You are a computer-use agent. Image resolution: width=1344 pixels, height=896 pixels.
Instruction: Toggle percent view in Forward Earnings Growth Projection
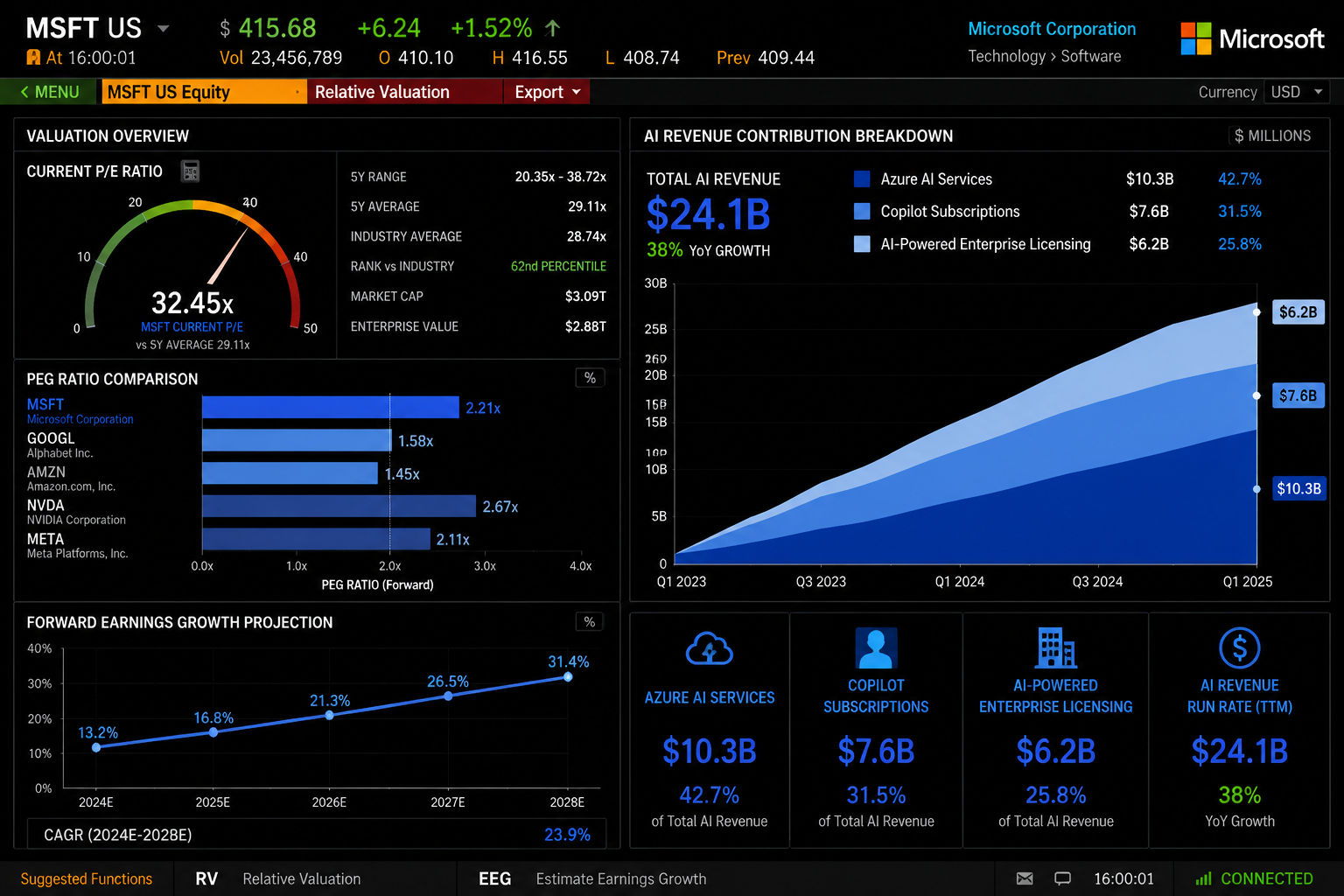(x=590, y=622)
